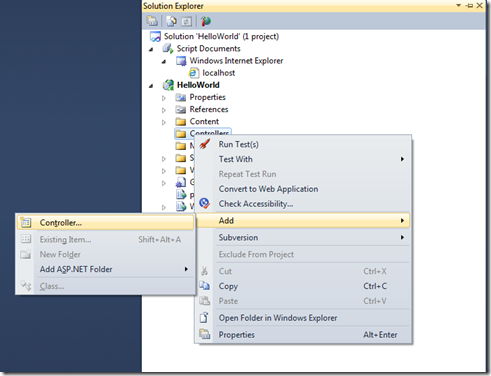The image size is (491, 376).
Task: Click the Refresh toolbar icon
Action: (x=186, y=21)
